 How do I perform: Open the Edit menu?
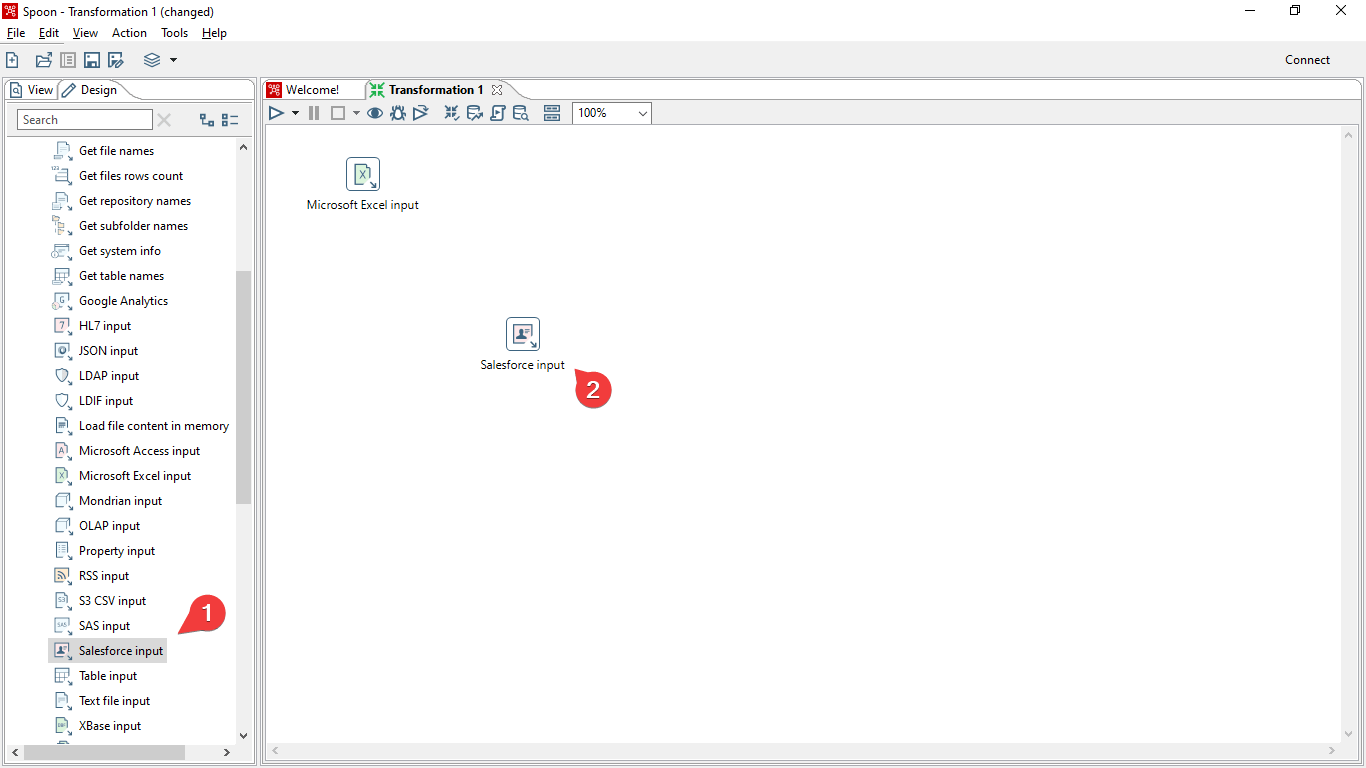point(49,33)
